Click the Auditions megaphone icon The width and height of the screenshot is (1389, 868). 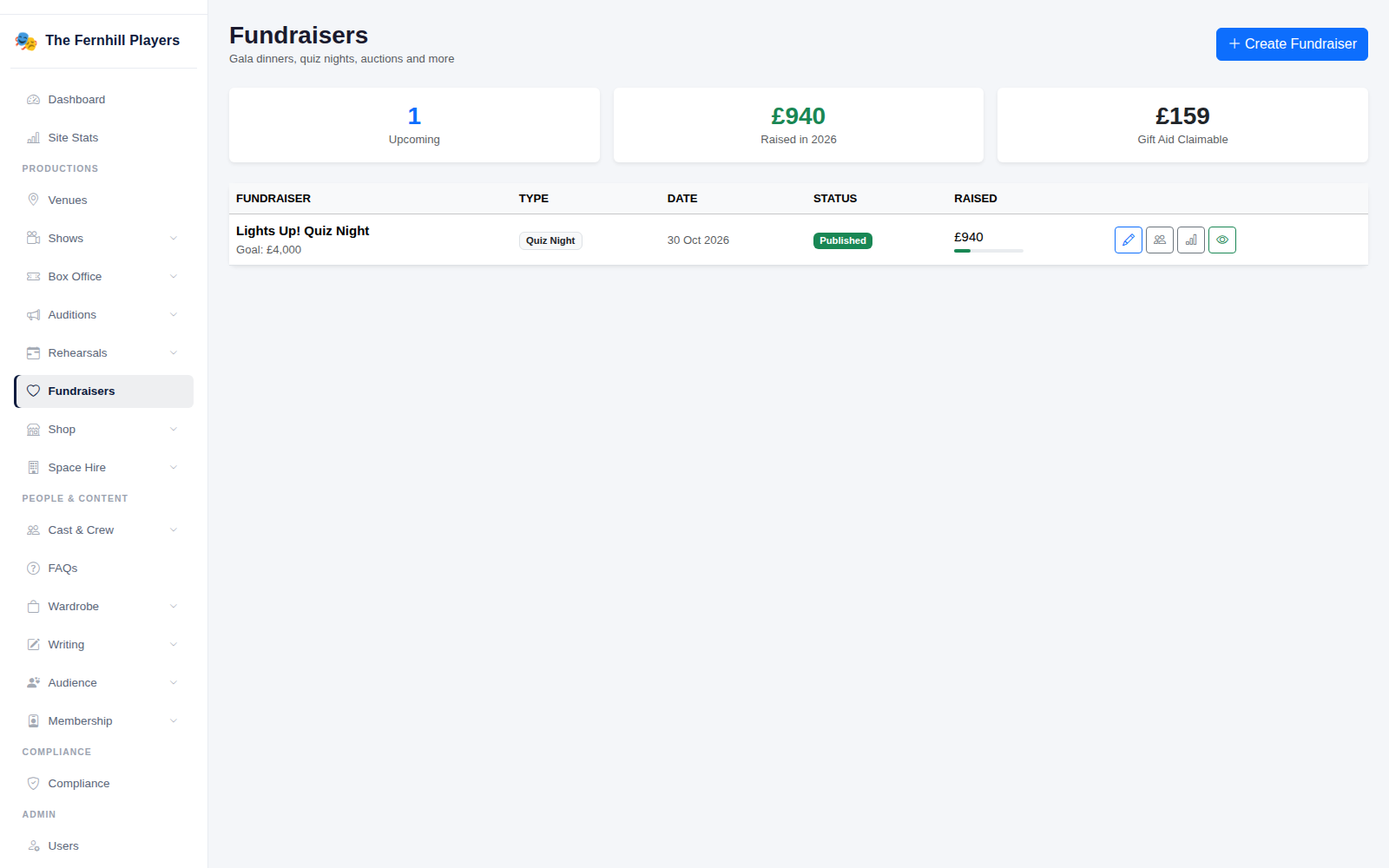[x=33, y=314]
